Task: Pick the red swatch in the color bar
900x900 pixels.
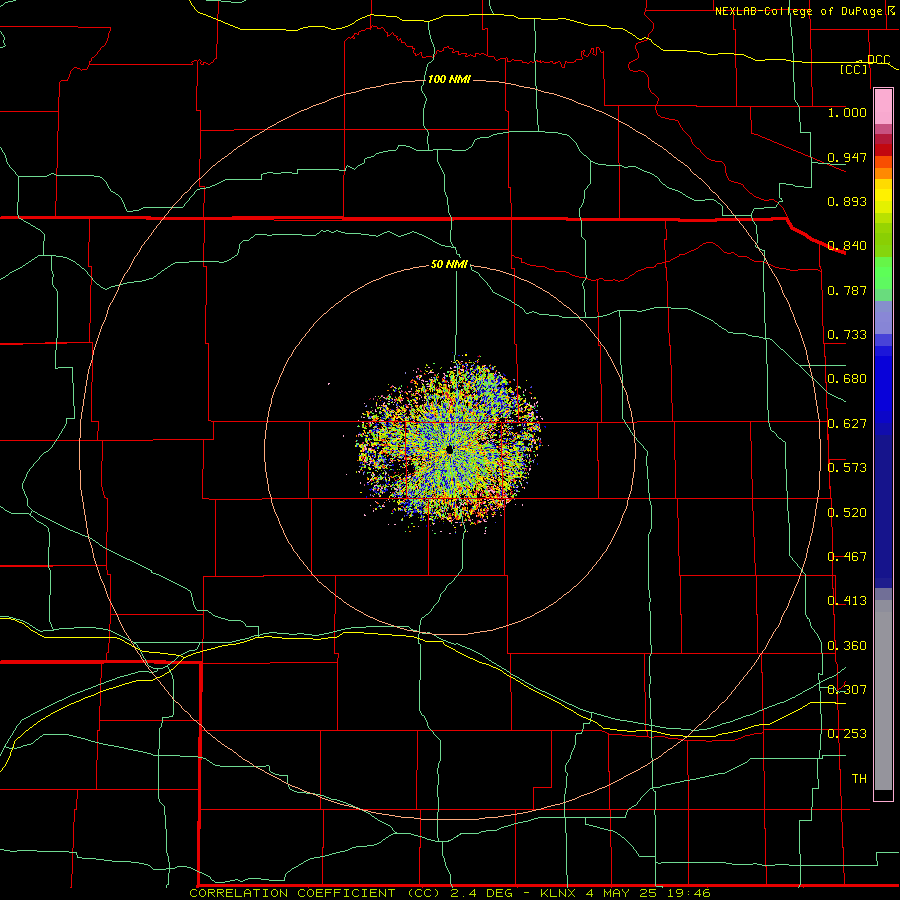Action: [883, 150]
